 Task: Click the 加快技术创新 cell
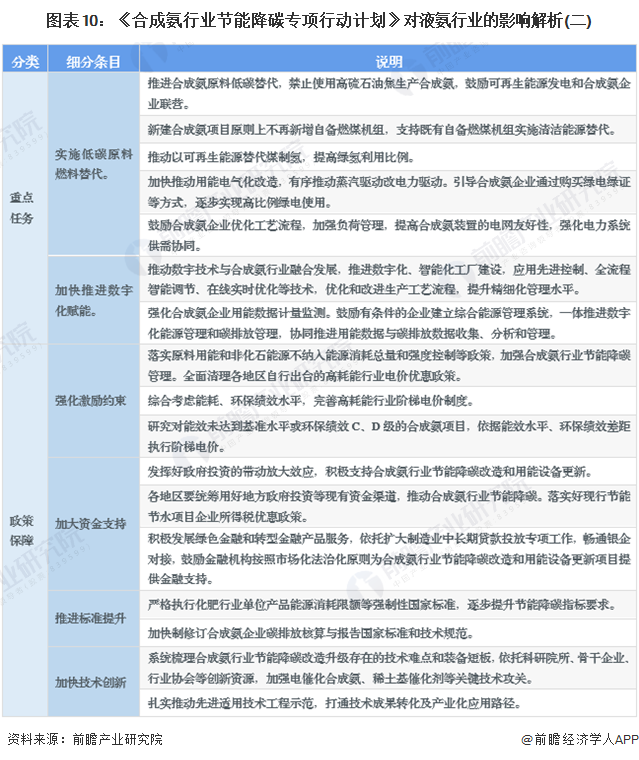94,682
